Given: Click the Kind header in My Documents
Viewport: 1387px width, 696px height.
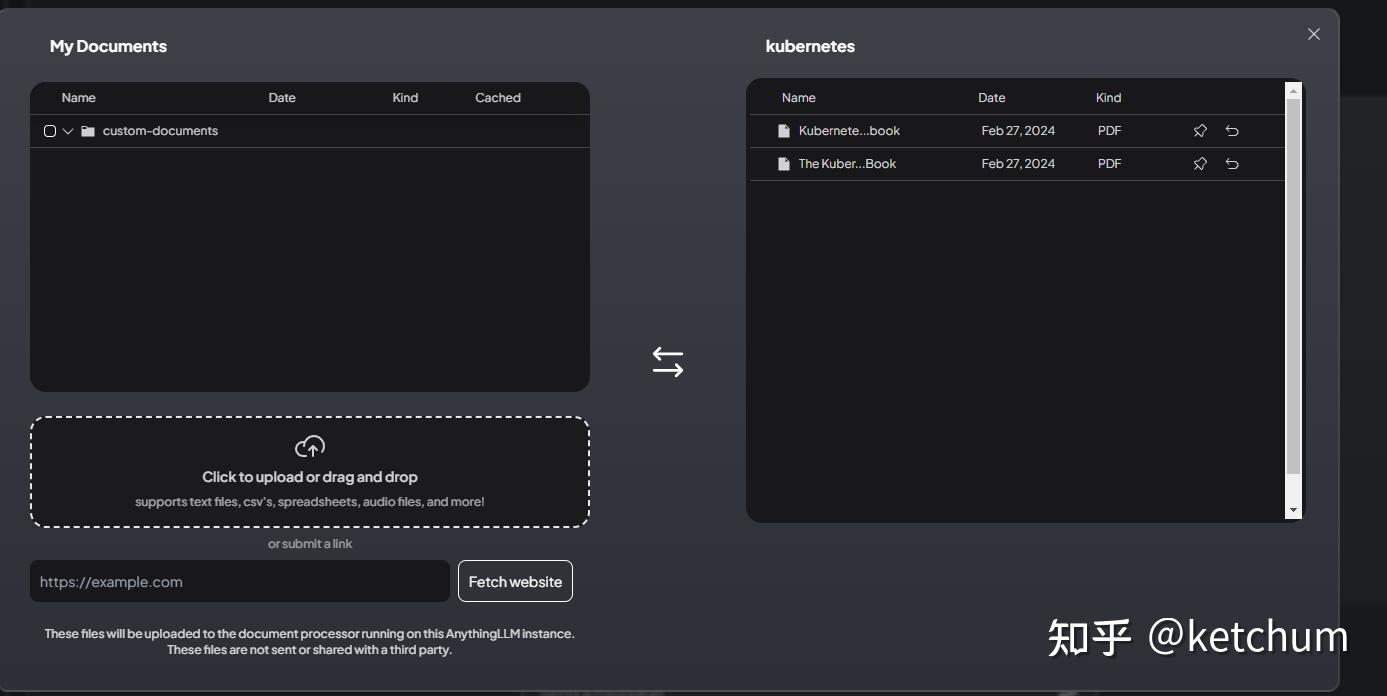Looking at the screenshot, I should 405,98.
